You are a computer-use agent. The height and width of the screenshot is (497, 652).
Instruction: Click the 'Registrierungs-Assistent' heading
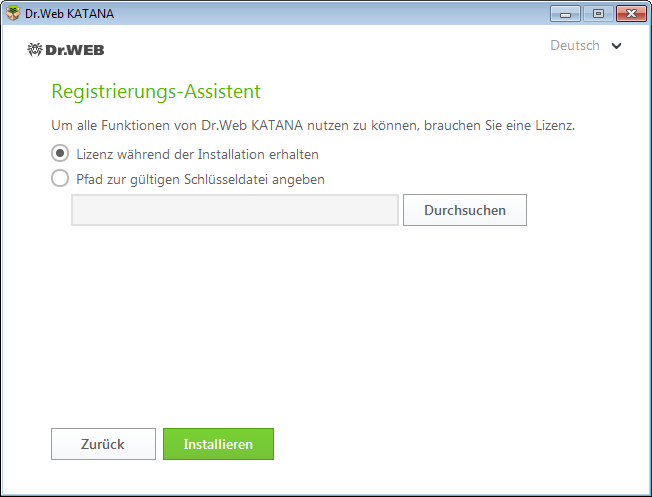click(156, 91)
